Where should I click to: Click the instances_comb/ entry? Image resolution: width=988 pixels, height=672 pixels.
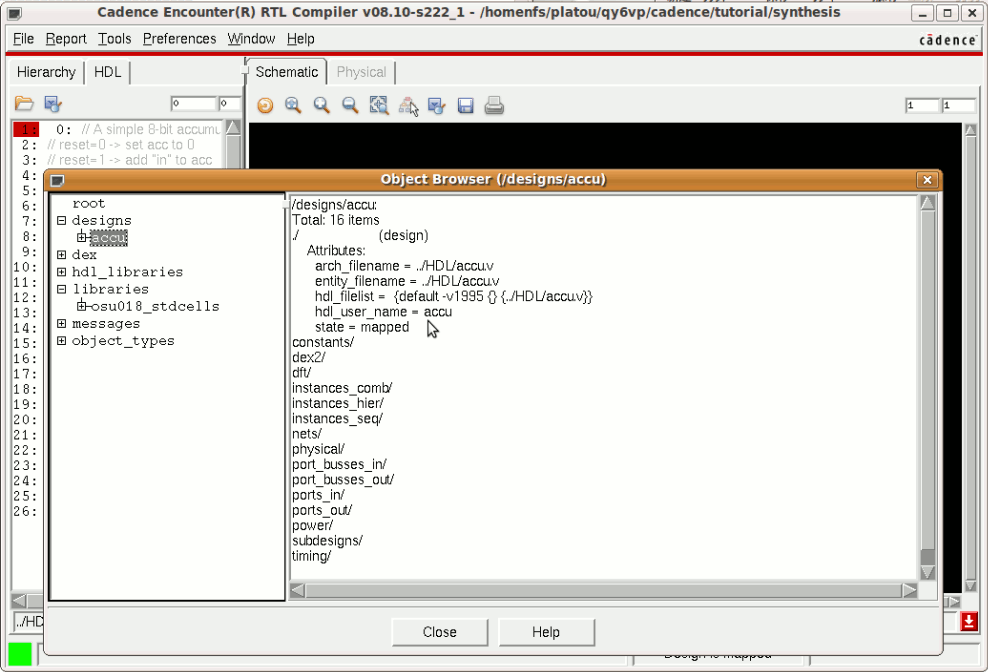342,388
